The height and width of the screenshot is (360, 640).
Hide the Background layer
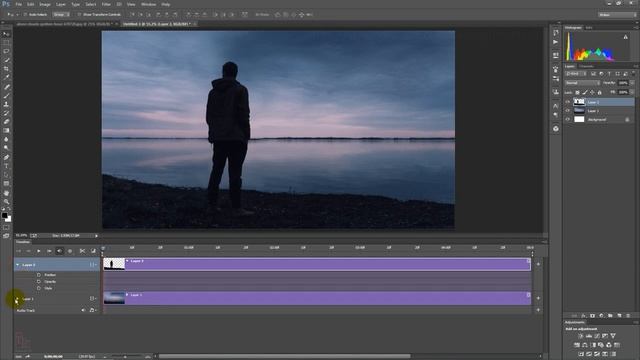(x=568, y=120)
